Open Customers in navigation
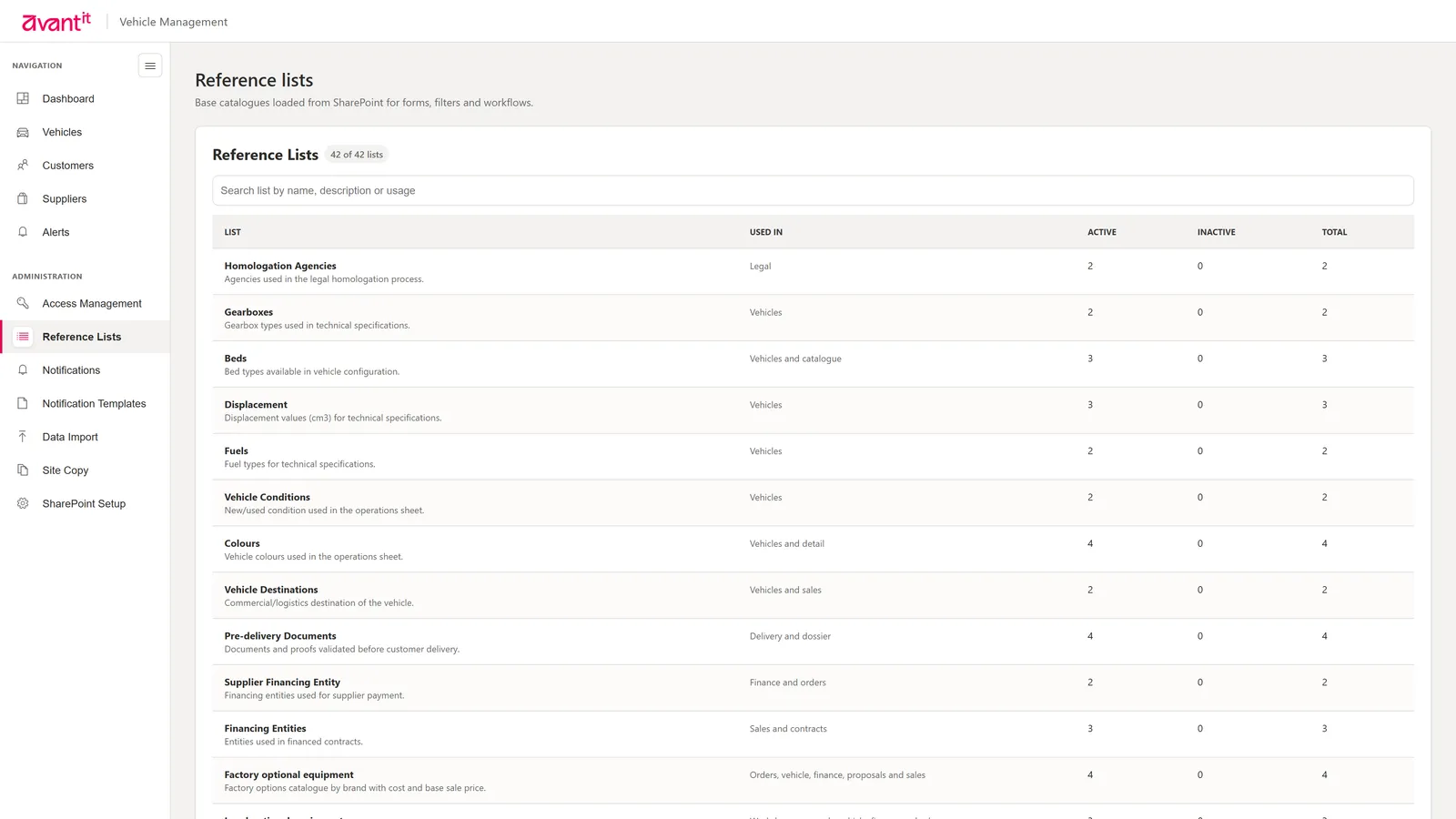This screenshot has width=1456, height=819. pos(85,166)
